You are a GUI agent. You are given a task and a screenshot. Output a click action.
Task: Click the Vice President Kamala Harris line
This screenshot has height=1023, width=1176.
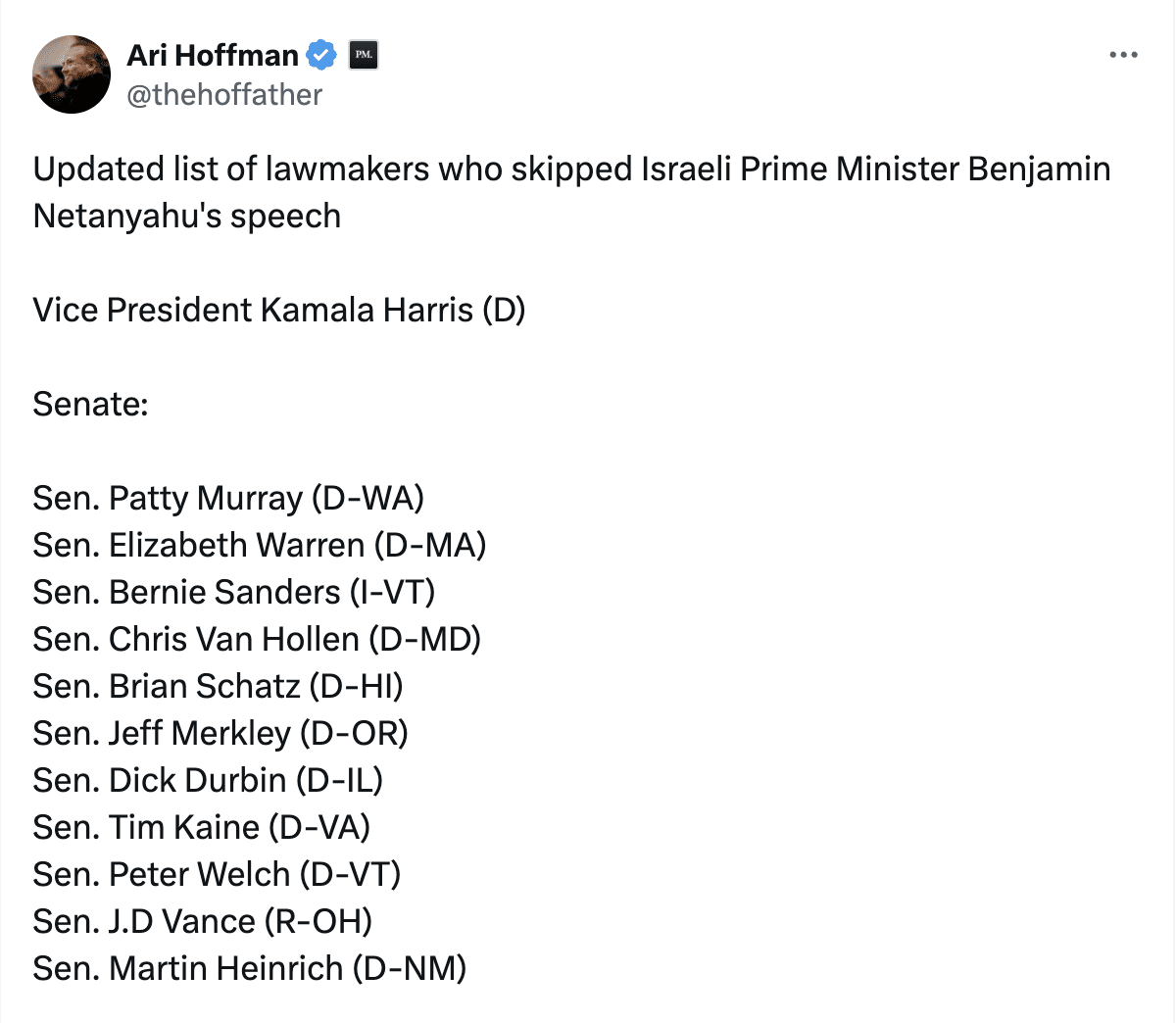click(279, 310)
